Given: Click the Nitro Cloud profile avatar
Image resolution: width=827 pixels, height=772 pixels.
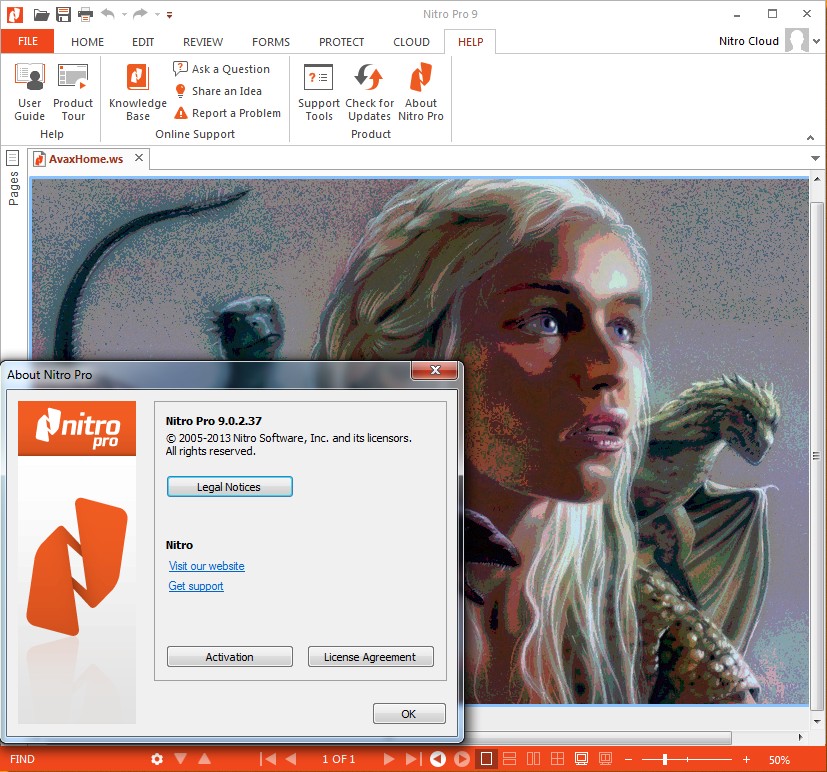Looking at the screenshot, I should (x=796, y=40).
